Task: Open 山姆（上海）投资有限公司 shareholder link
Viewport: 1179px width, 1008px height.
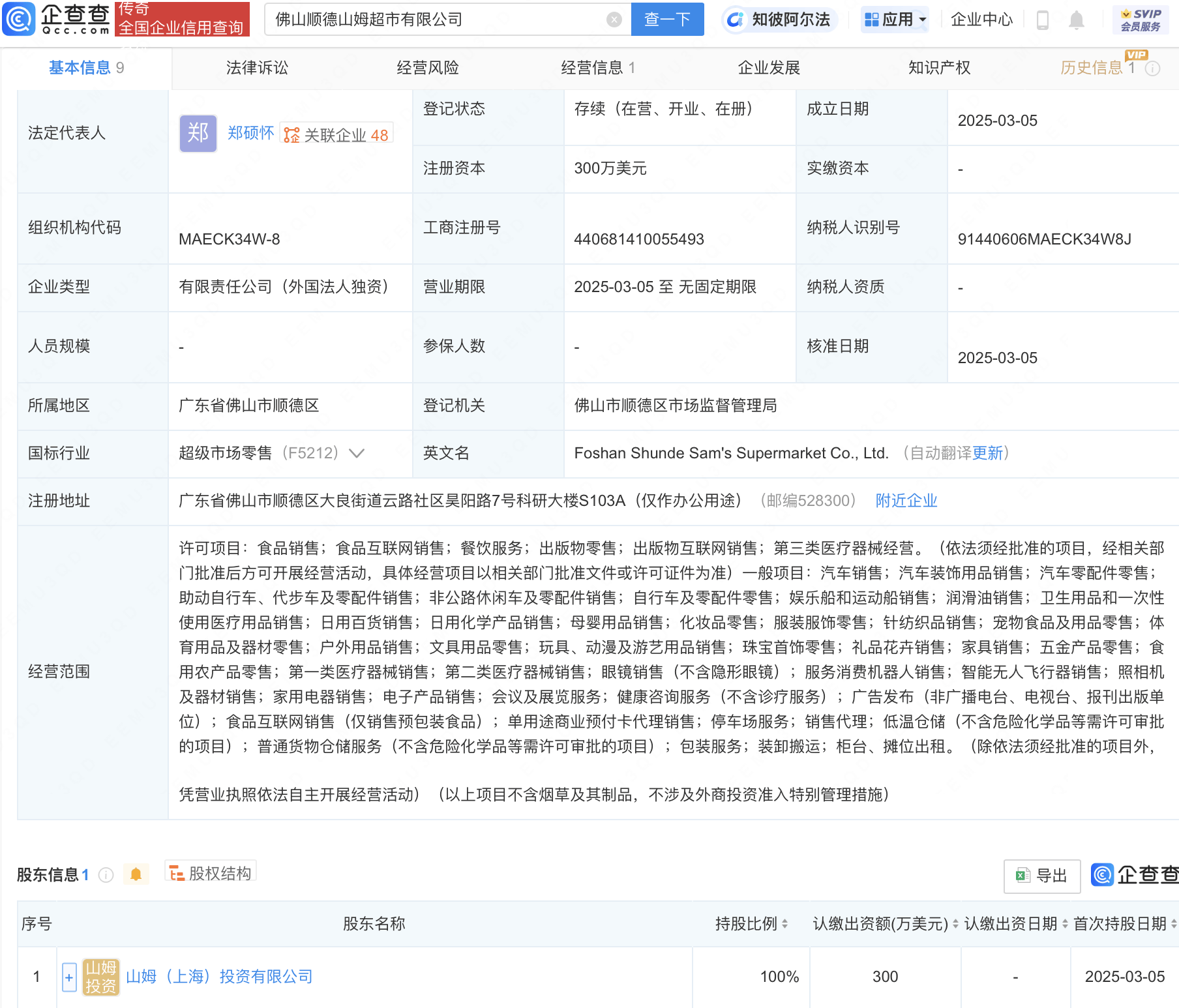Action: point(219,977)
